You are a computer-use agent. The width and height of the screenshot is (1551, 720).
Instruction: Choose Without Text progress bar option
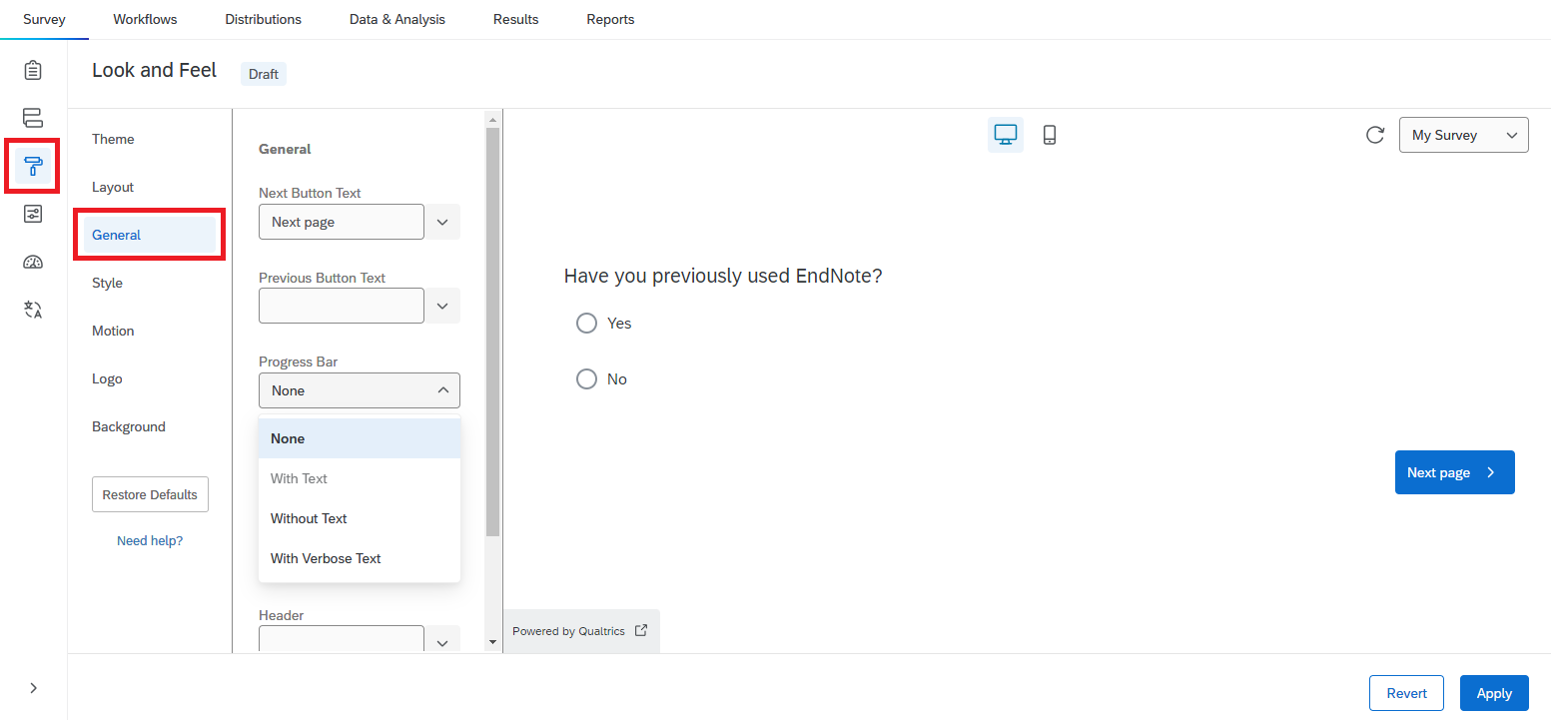pos(308,518)
